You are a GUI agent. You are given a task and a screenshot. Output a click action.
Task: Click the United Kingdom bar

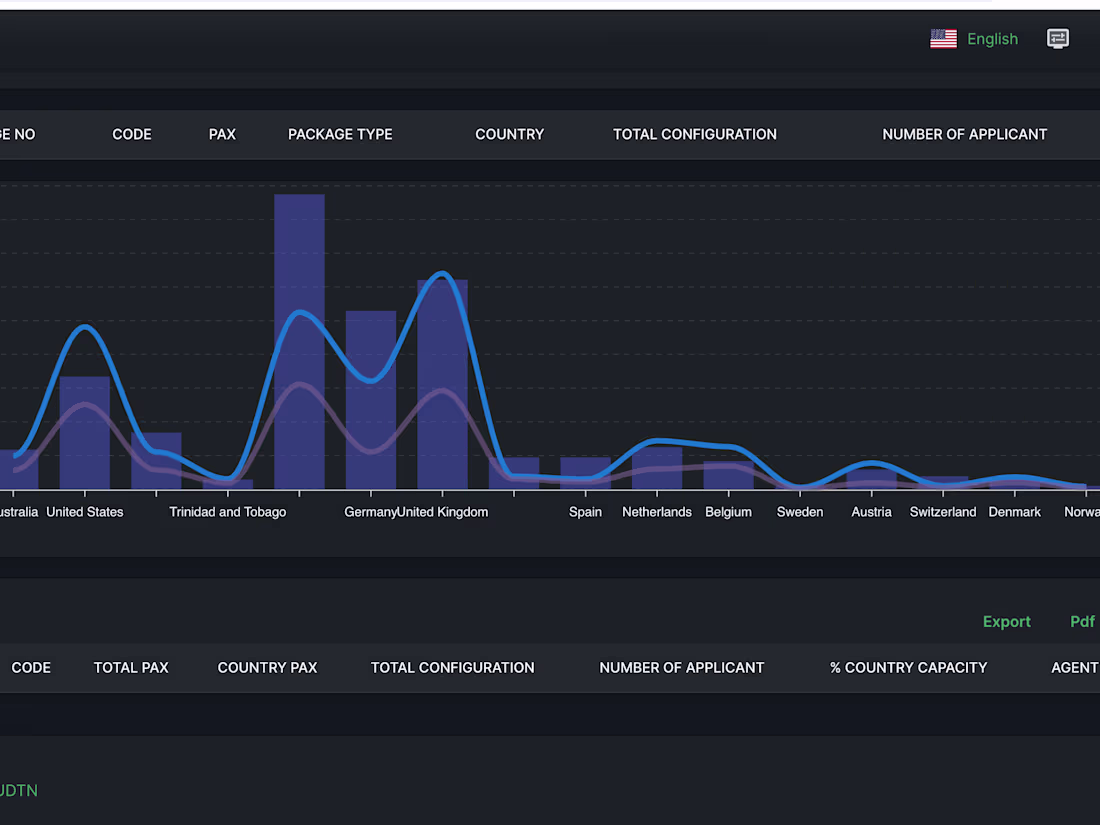[443, 384]
